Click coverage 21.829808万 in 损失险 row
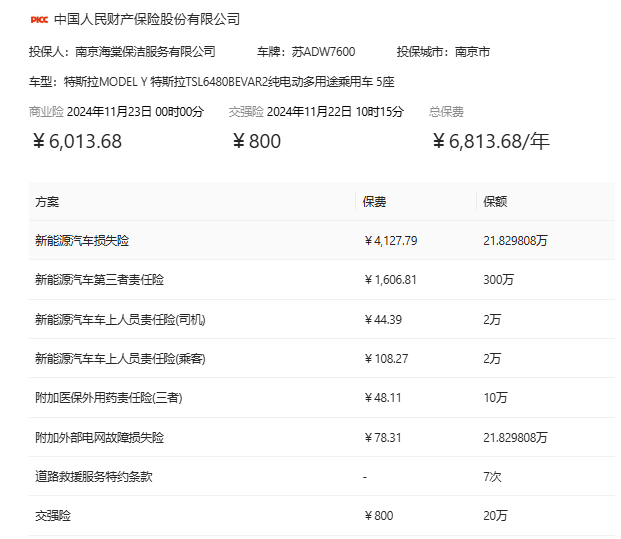Viewport: 621px width, 539px height. 515,240
